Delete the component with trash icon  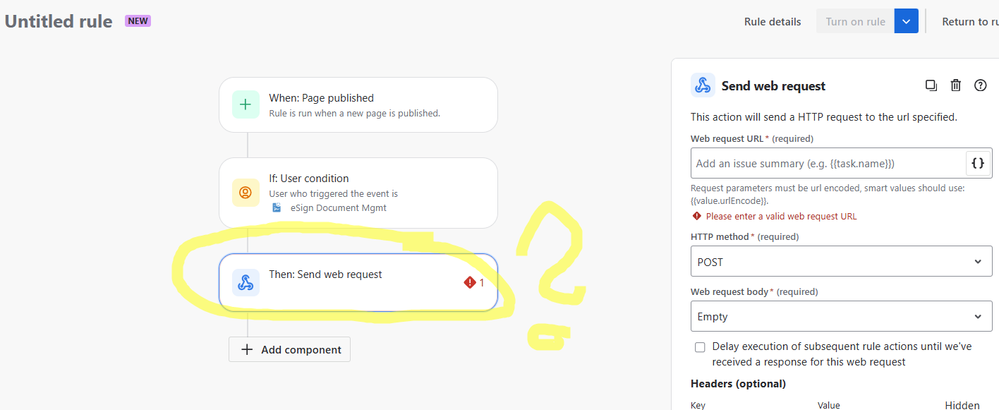956,85
